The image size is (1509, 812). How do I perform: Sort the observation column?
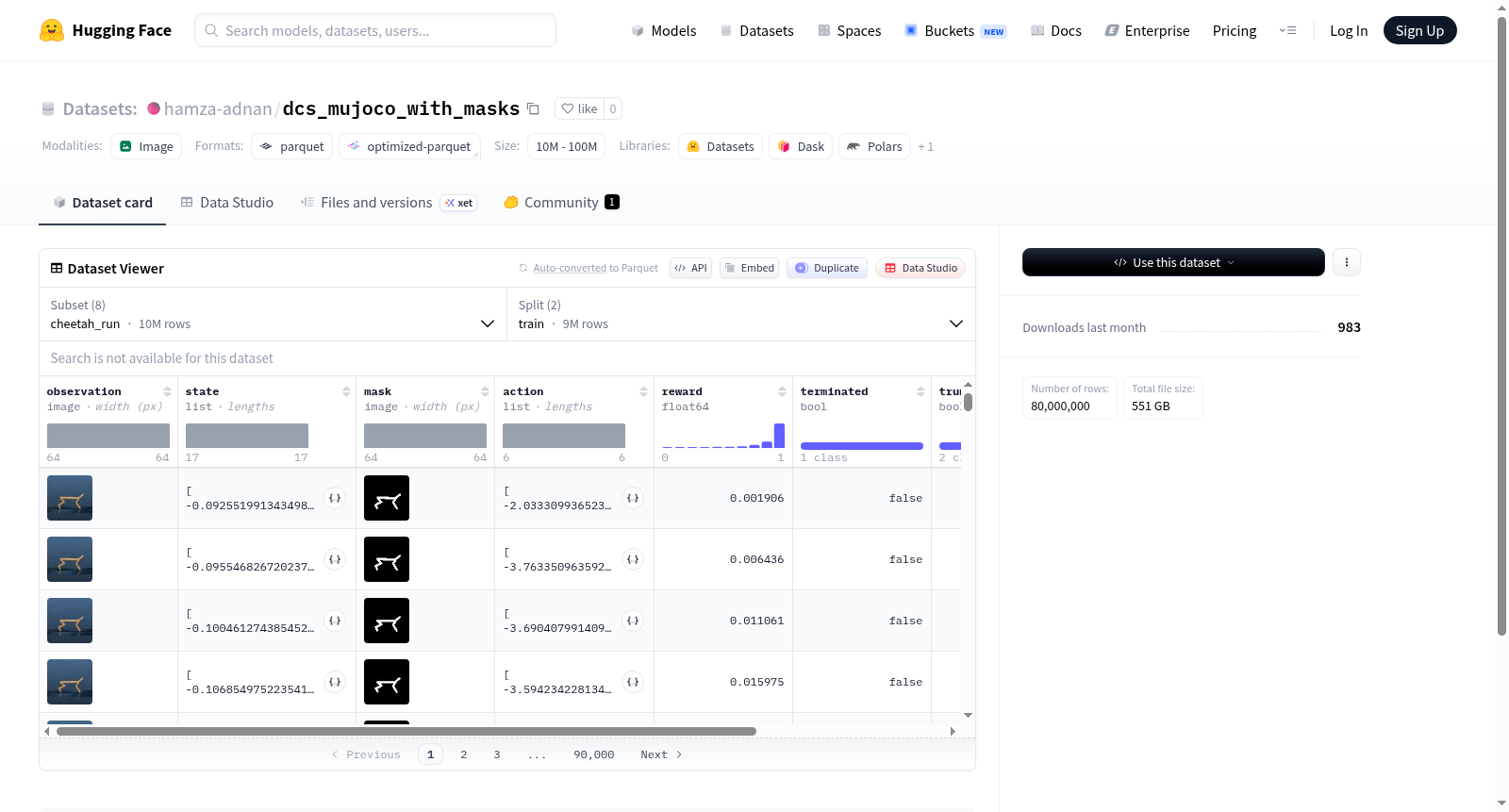(x=167, y=391)
